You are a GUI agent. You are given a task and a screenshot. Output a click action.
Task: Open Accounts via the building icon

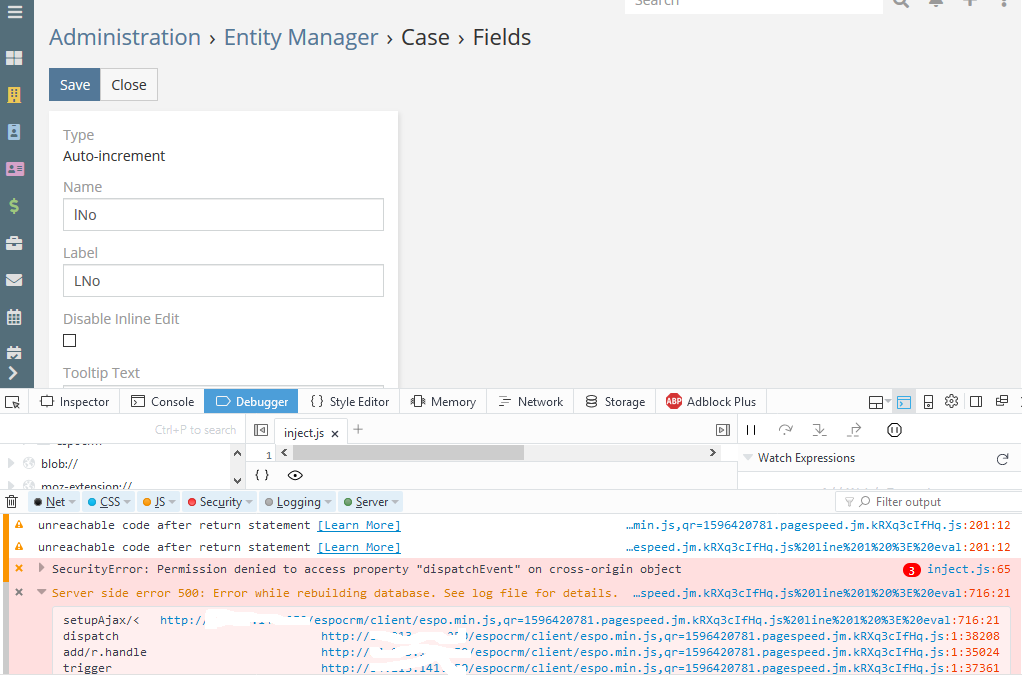[14, 95]
